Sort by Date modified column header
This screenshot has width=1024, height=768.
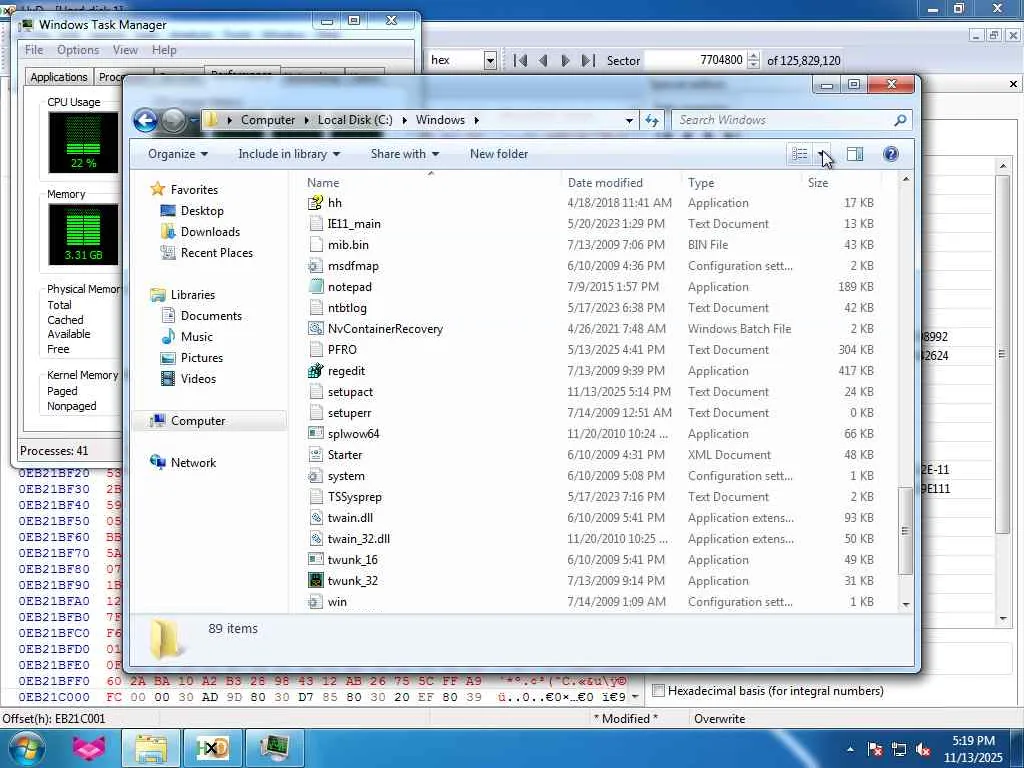point(620,183)
